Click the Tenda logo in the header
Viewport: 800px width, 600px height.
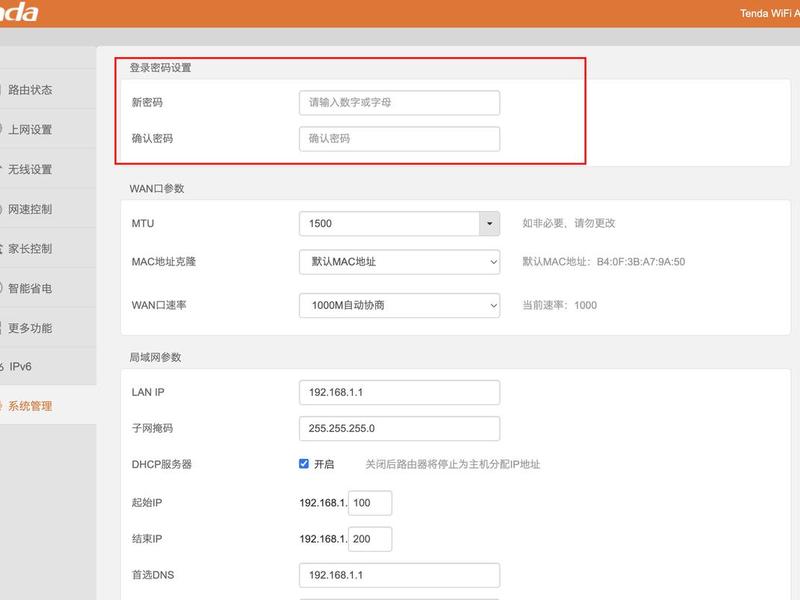[x=19, y=12]
